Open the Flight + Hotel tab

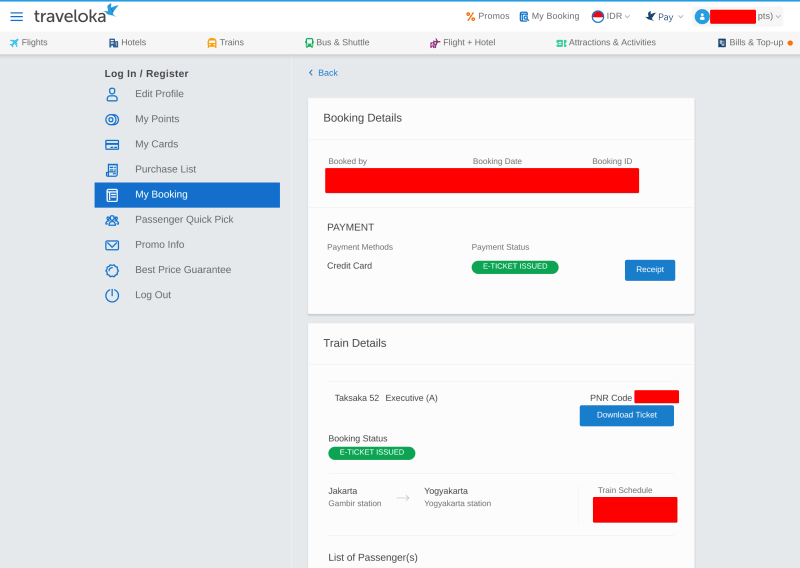tap(463, 43)
